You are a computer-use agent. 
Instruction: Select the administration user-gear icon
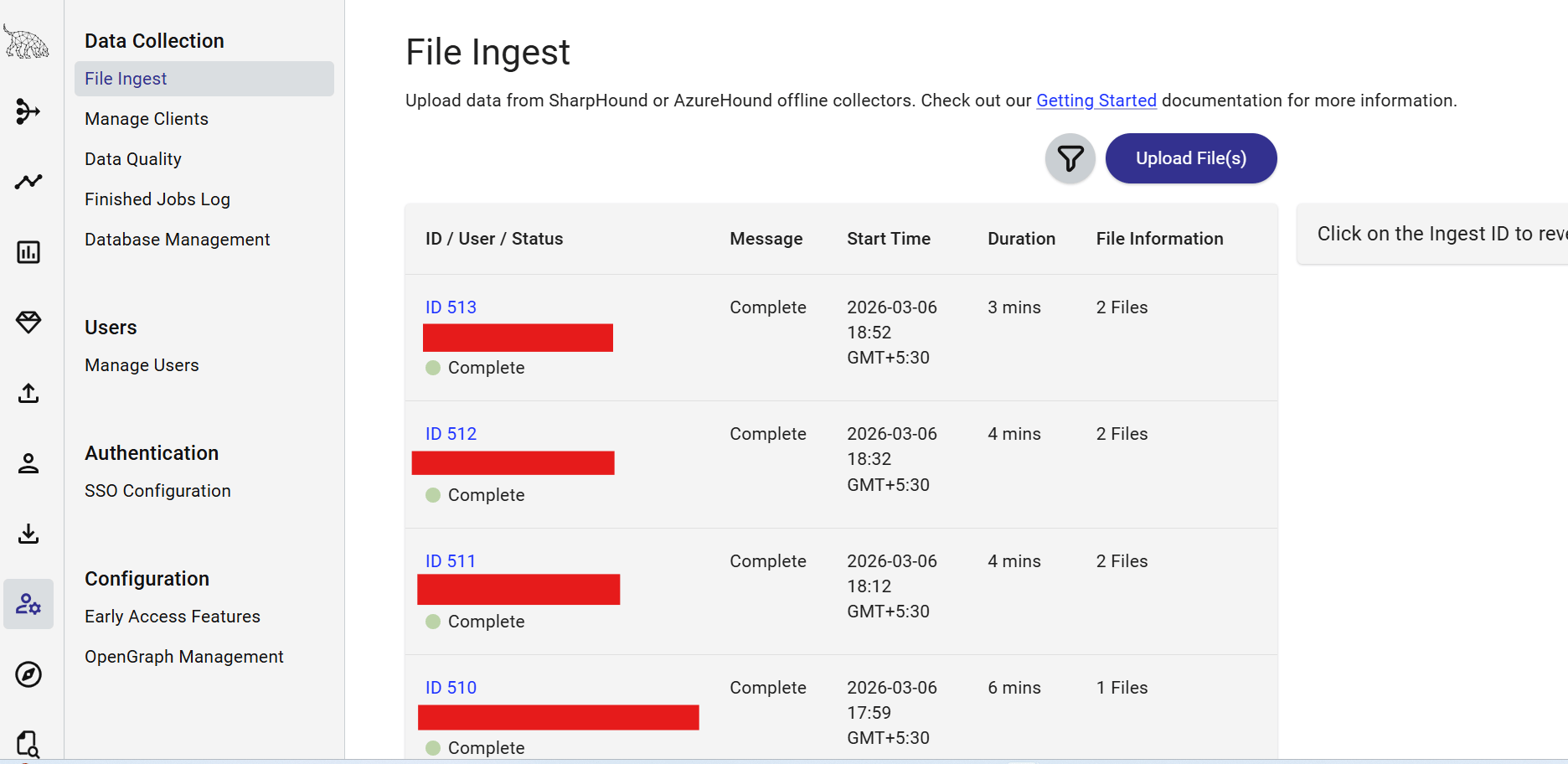[28, 604]
